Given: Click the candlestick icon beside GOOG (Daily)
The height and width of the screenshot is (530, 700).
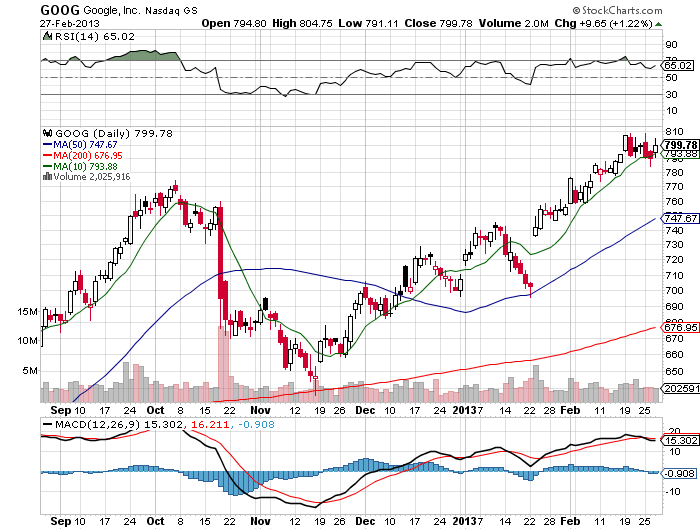Looking at the screenshot, I should (x=47, y=133).
